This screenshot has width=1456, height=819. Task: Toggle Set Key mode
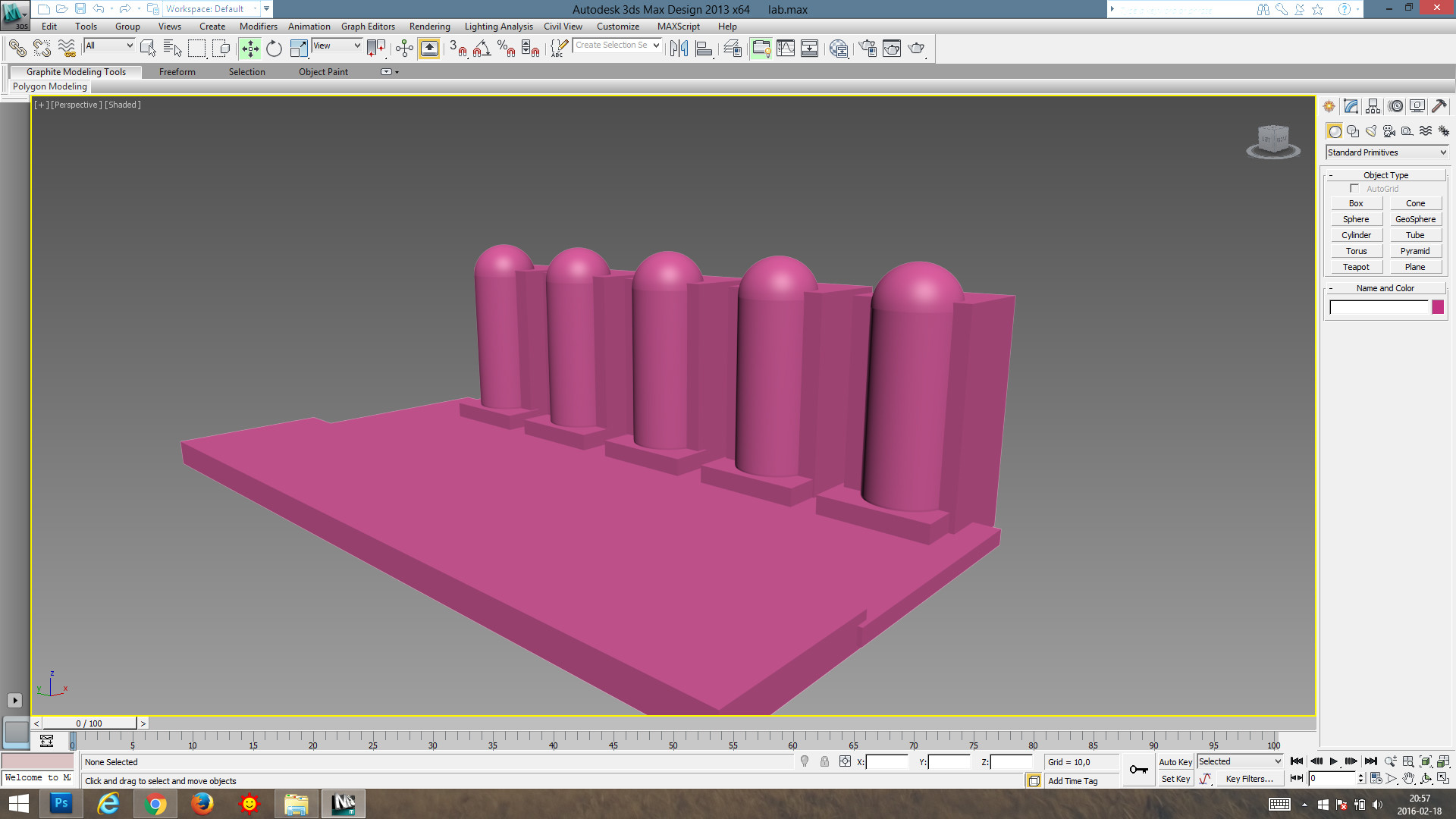point(1175,779)
